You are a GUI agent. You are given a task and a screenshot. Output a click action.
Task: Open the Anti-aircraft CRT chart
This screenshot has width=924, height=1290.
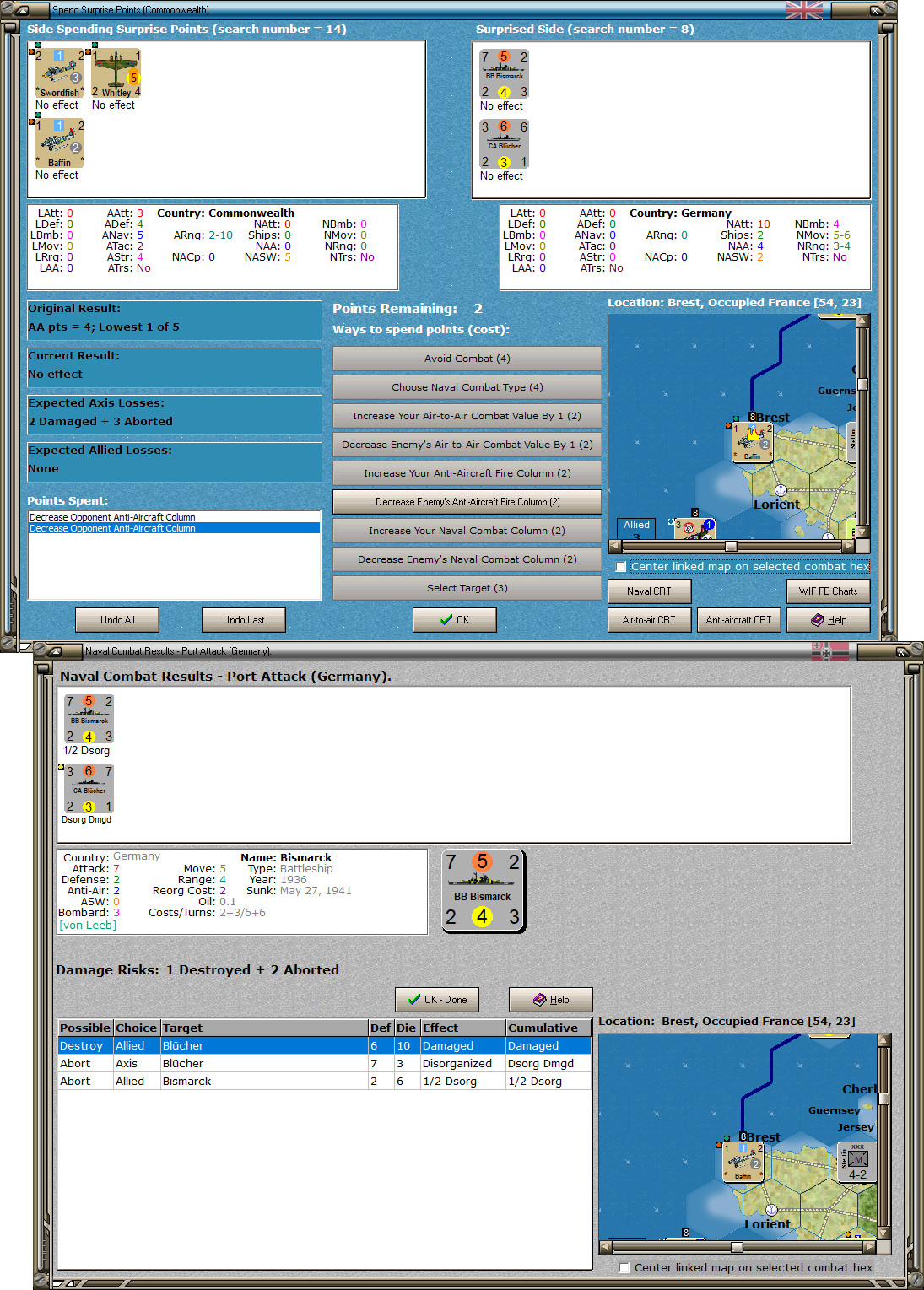coord(738,620)
